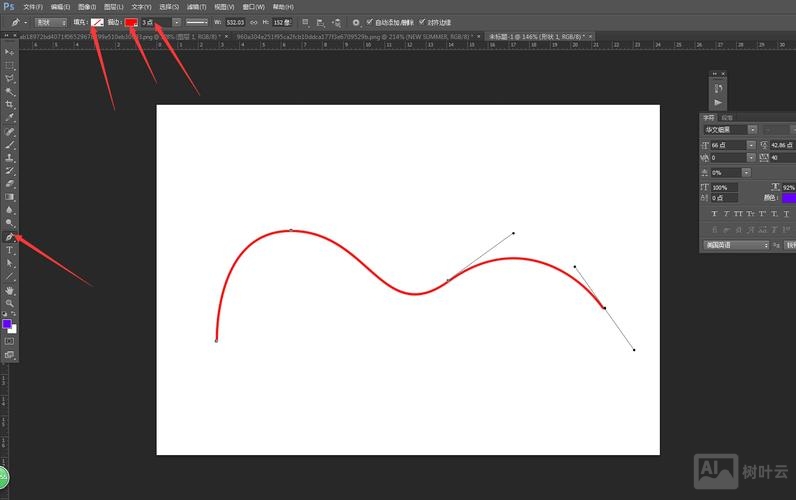Open the 华文细黑 font family dropdown
796x500 pixels.
(x=729, y=129)
